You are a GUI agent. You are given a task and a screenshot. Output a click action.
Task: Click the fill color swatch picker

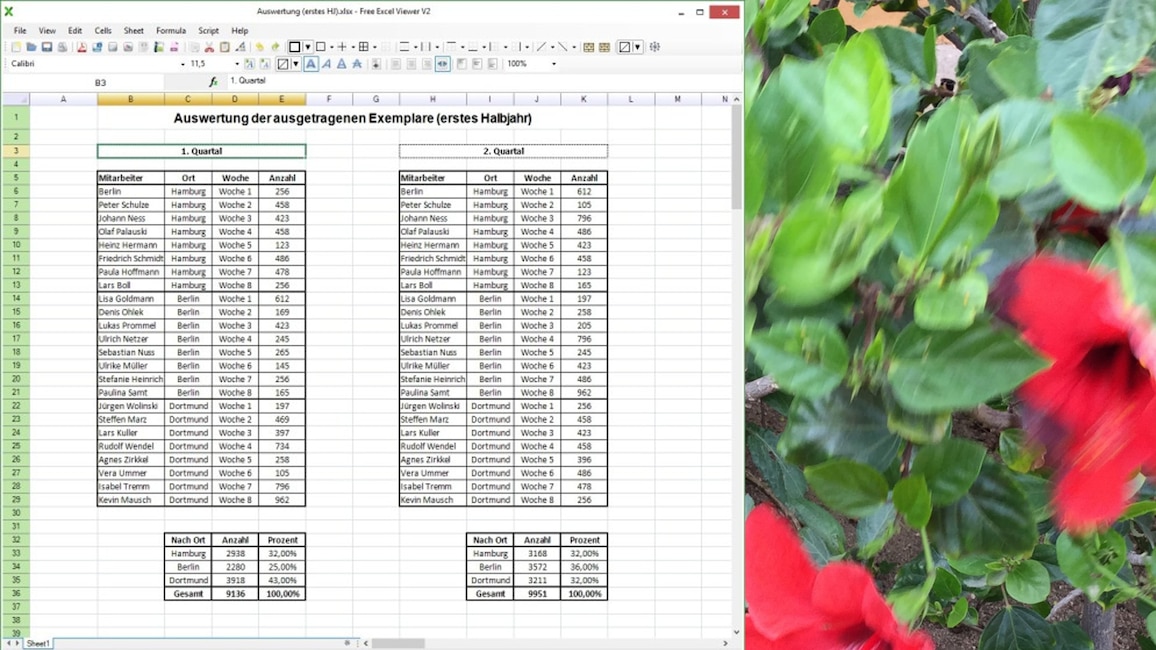point(285,63)
